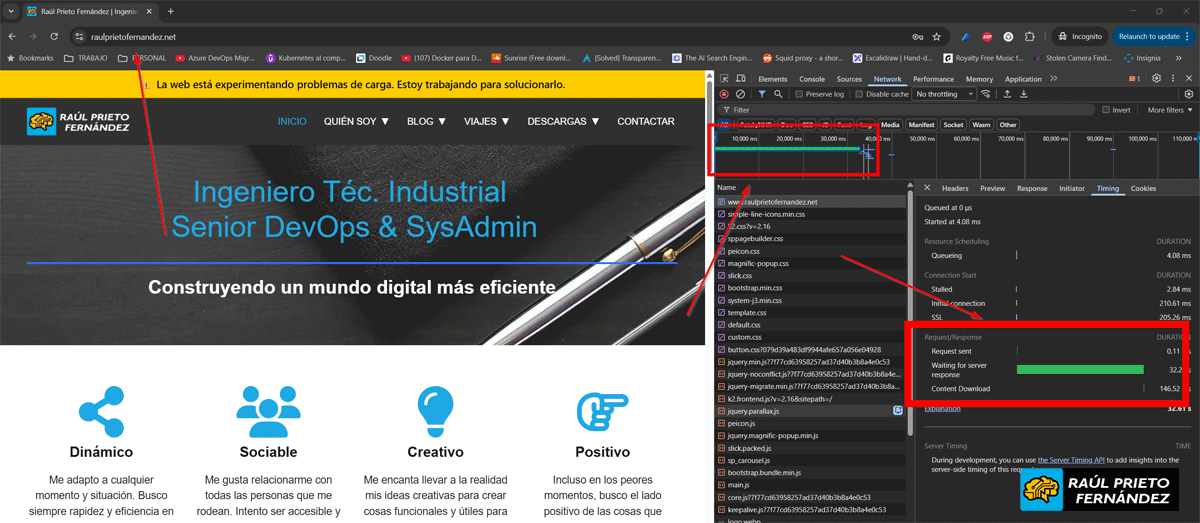1200x523 pixels.
Task: Open network conditions Wi-Fi icon
Action: point(987,94)
